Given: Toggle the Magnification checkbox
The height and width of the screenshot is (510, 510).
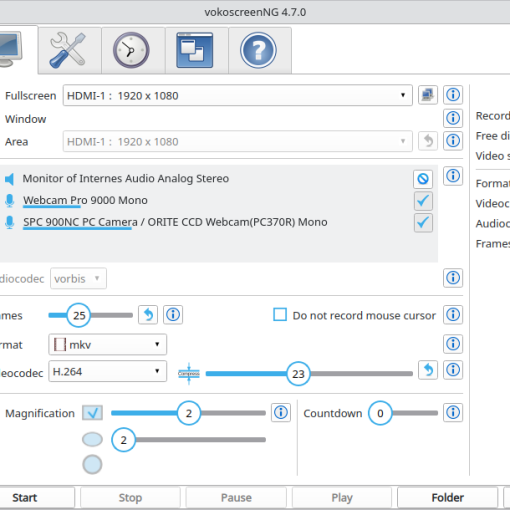Looking at the screenshot, I should (x=92, y=413).
